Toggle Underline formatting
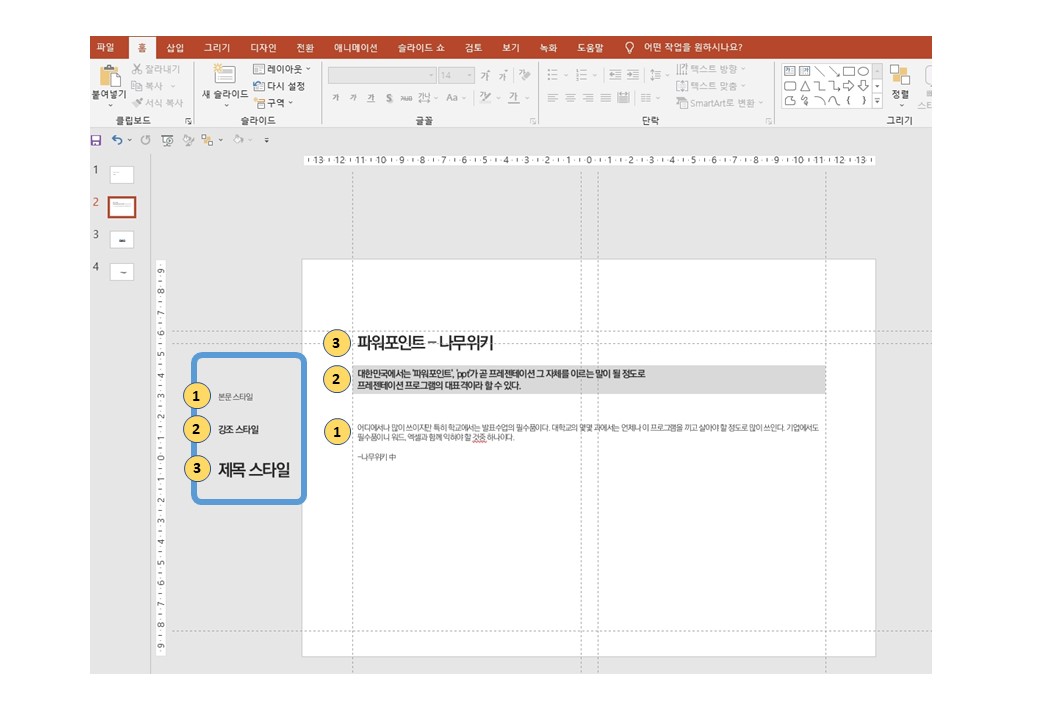 click(x=371, y=98)
